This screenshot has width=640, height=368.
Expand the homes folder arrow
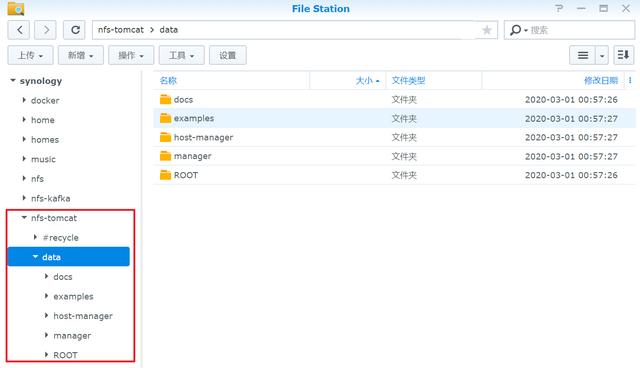click(24, 139)
